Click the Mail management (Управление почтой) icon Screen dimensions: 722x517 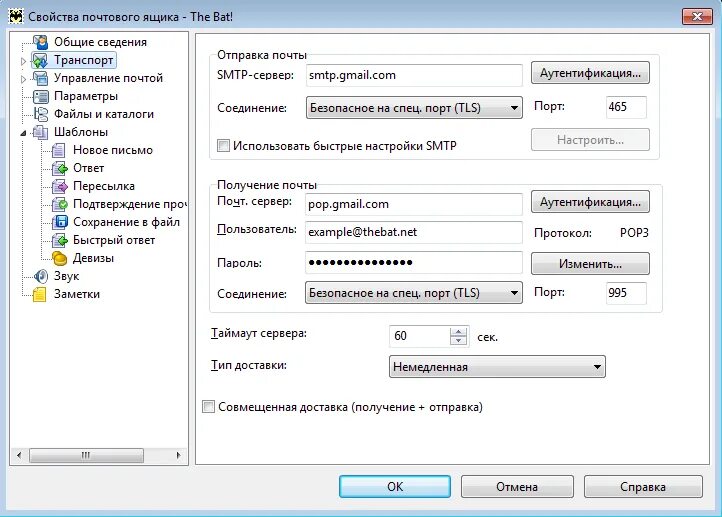(41, 78)
